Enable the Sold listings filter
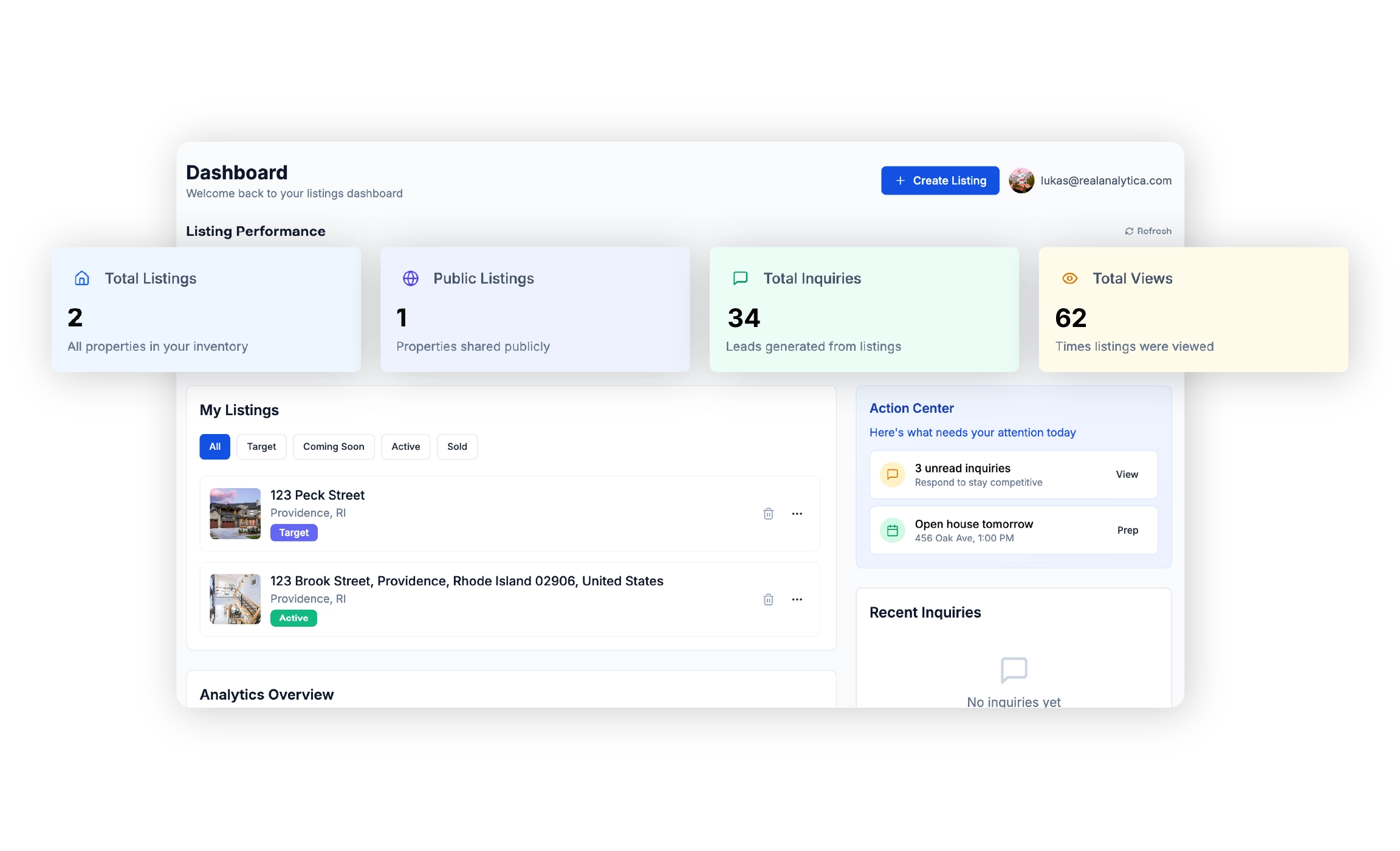Screen dimensions: 1400x851 click(457, 447)
